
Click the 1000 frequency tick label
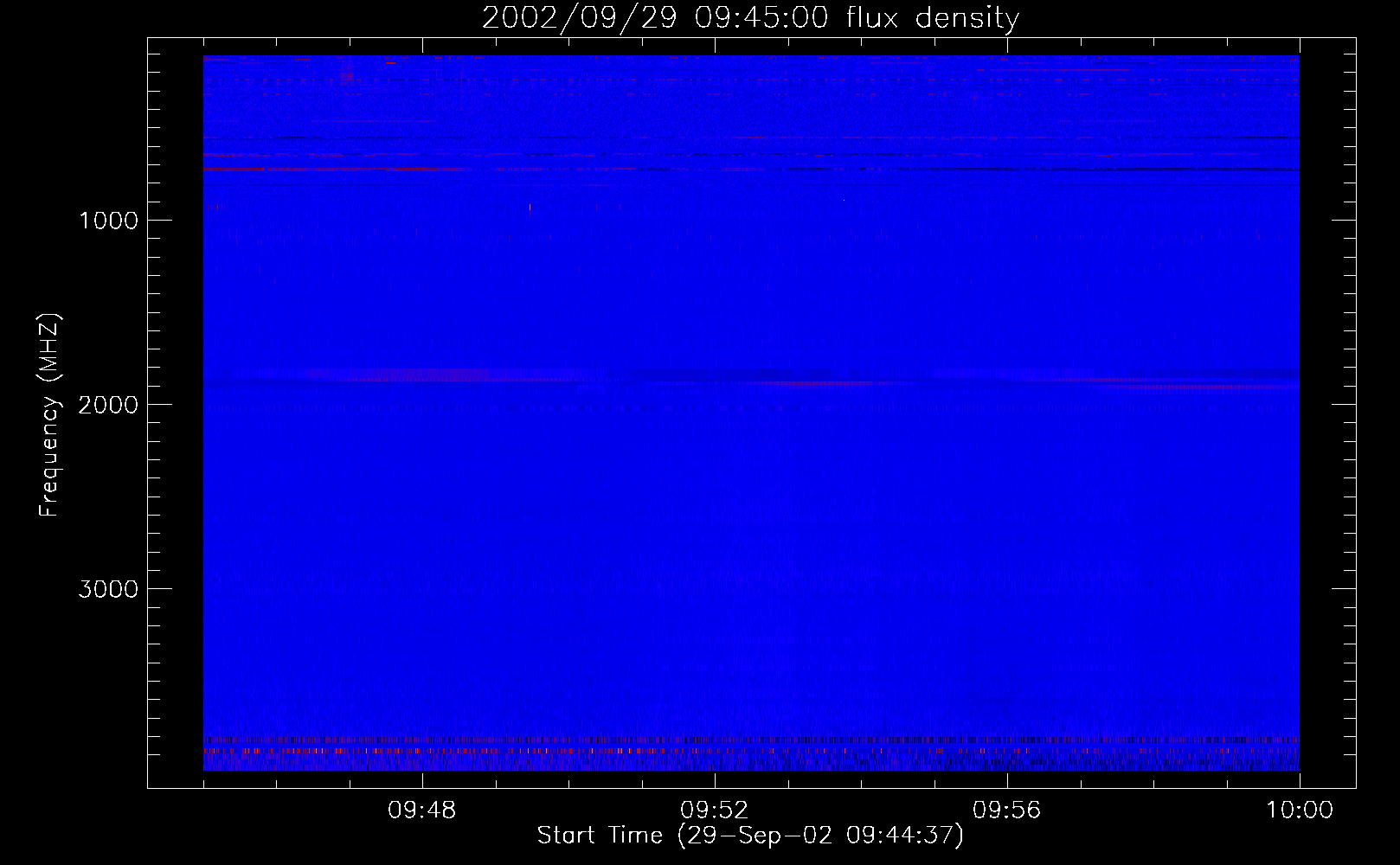[x=108, y=221]
